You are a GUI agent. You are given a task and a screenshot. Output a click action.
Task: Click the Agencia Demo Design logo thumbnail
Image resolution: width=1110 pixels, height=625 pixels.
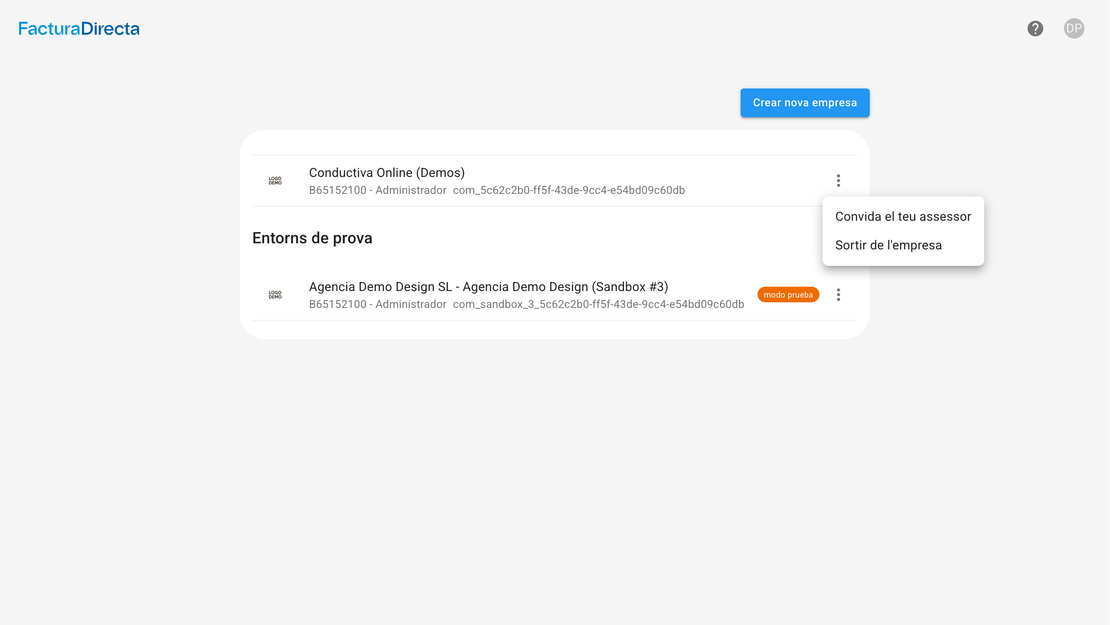click(x=275, y=295)
